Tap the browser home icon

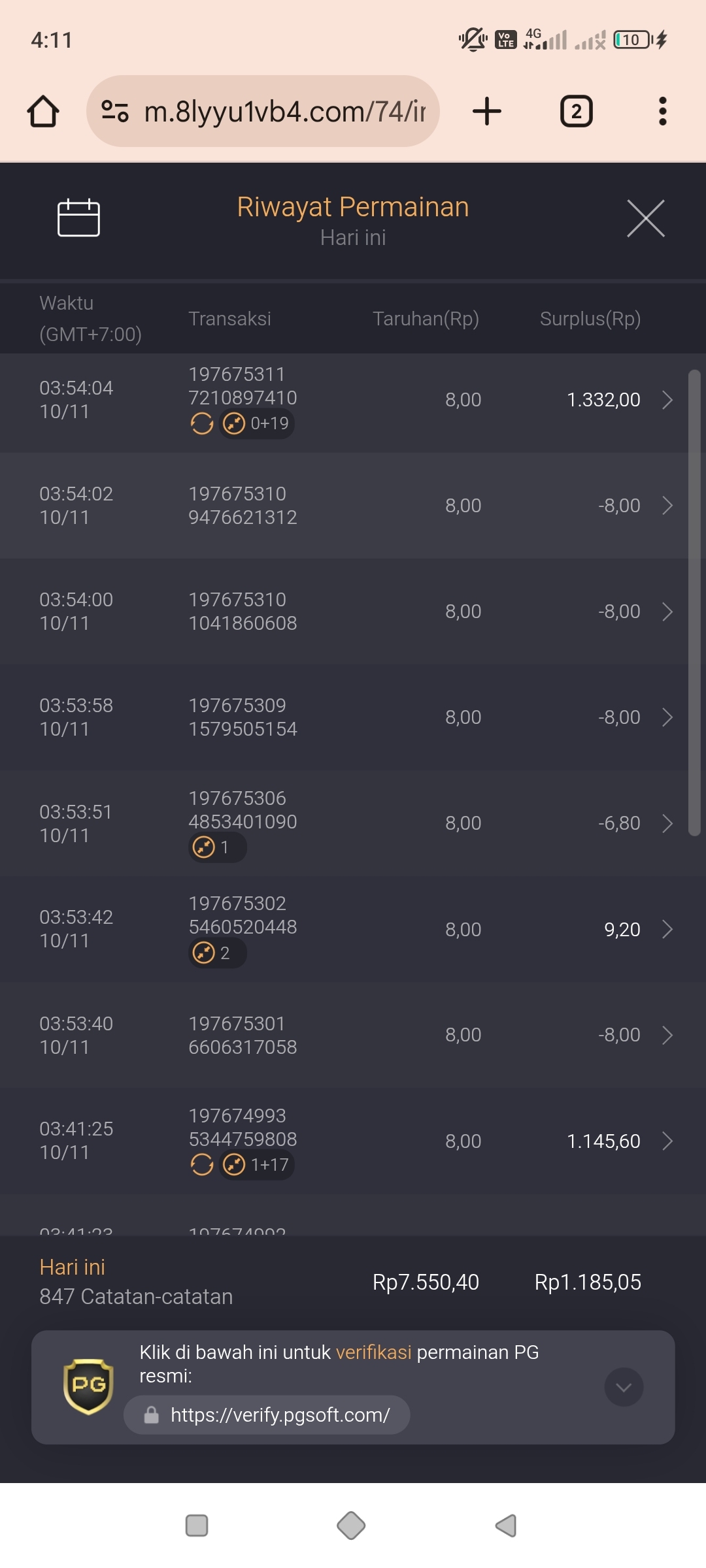point(43,111)
